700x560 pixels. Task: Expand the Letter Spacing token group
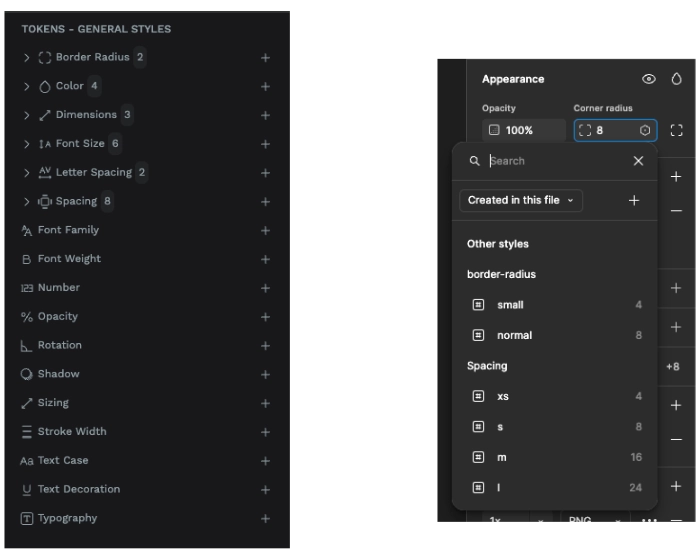tap(26, 173)
